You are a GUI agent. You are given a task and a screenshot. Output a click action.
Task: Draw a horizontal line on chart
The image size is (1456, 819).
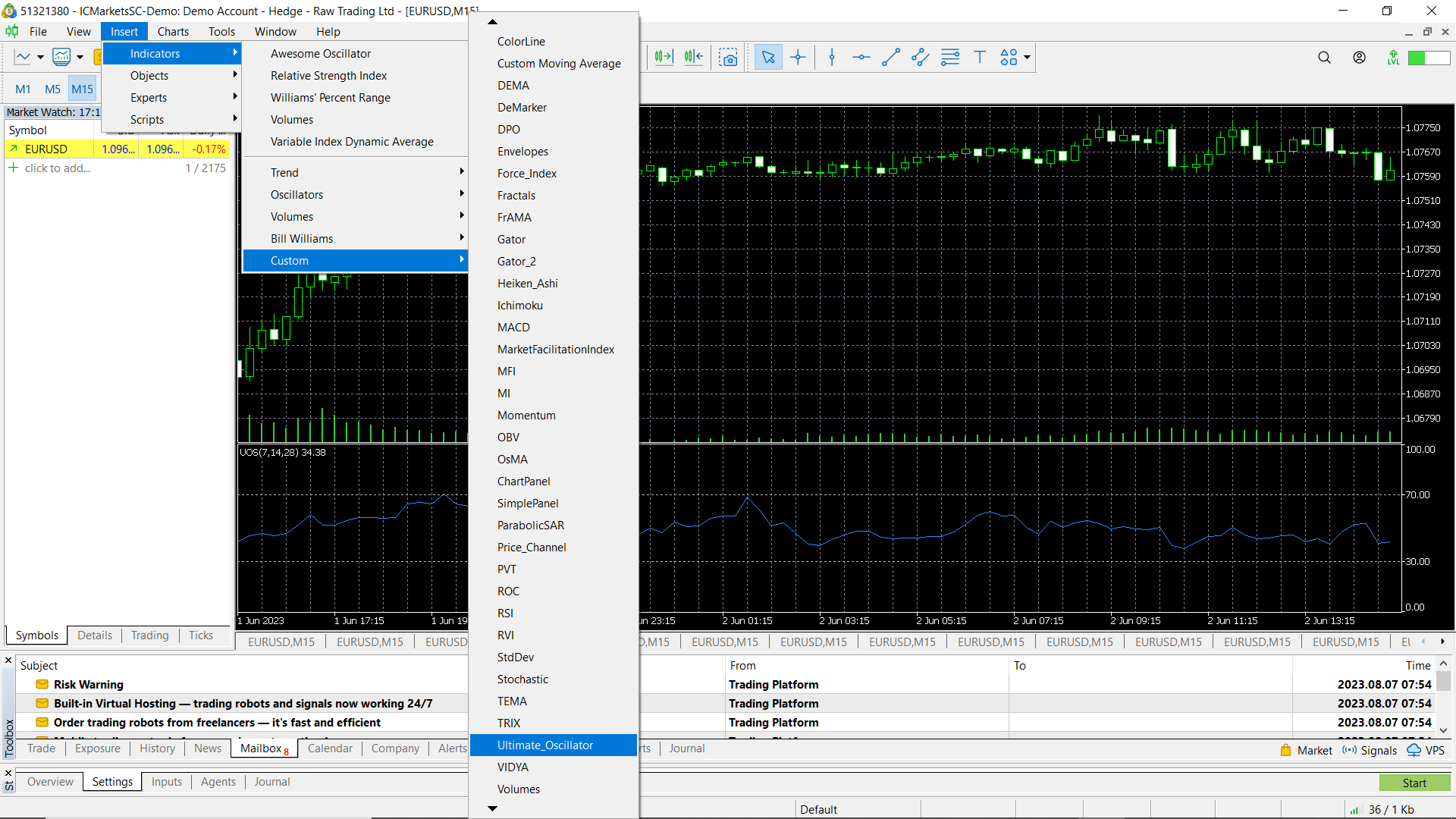(x=861, y=58)
